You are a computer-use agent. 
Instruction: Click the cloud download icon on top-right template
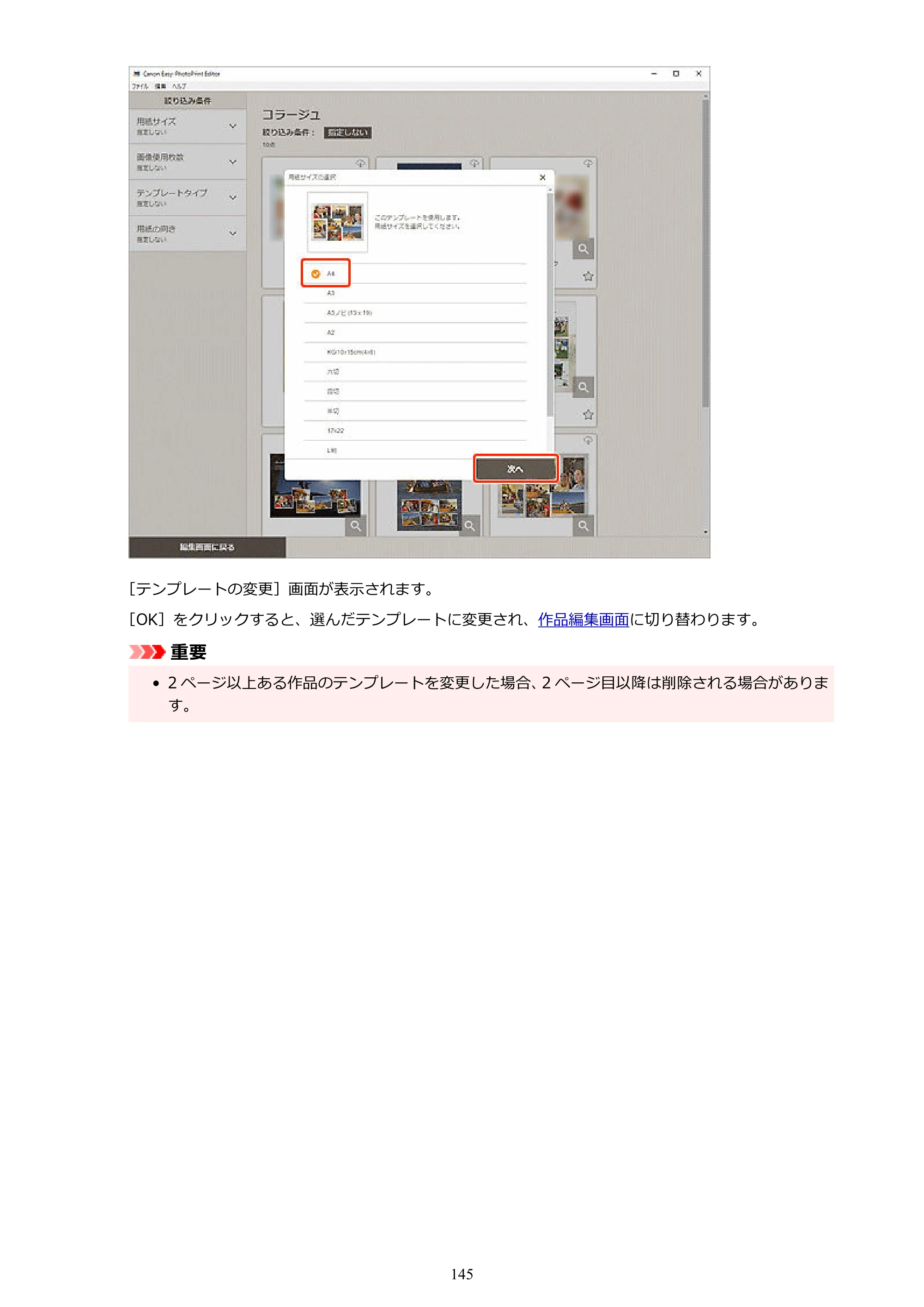tap(588, 164)
